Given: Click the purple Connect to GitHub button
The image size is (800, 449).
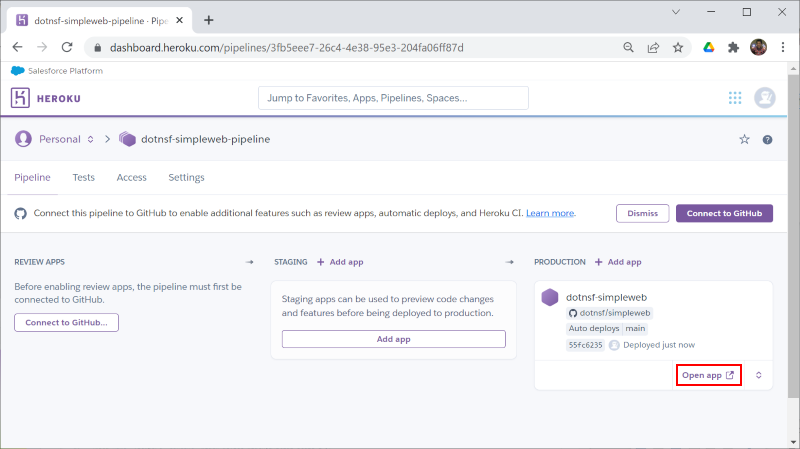Looking at the screenshot, I should (x=724, y=213).
